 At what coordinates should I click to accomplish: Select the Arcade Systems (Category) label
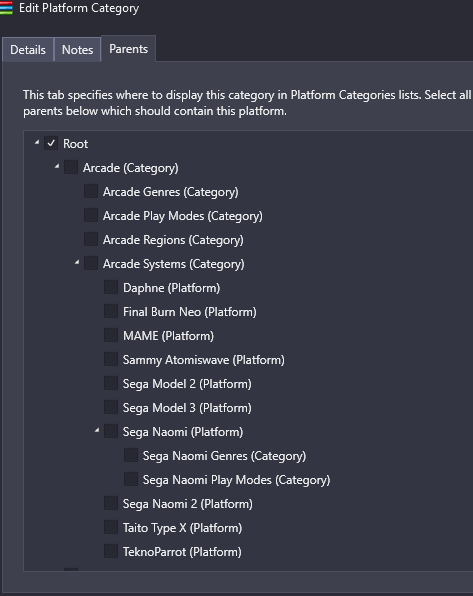[174, 264]
